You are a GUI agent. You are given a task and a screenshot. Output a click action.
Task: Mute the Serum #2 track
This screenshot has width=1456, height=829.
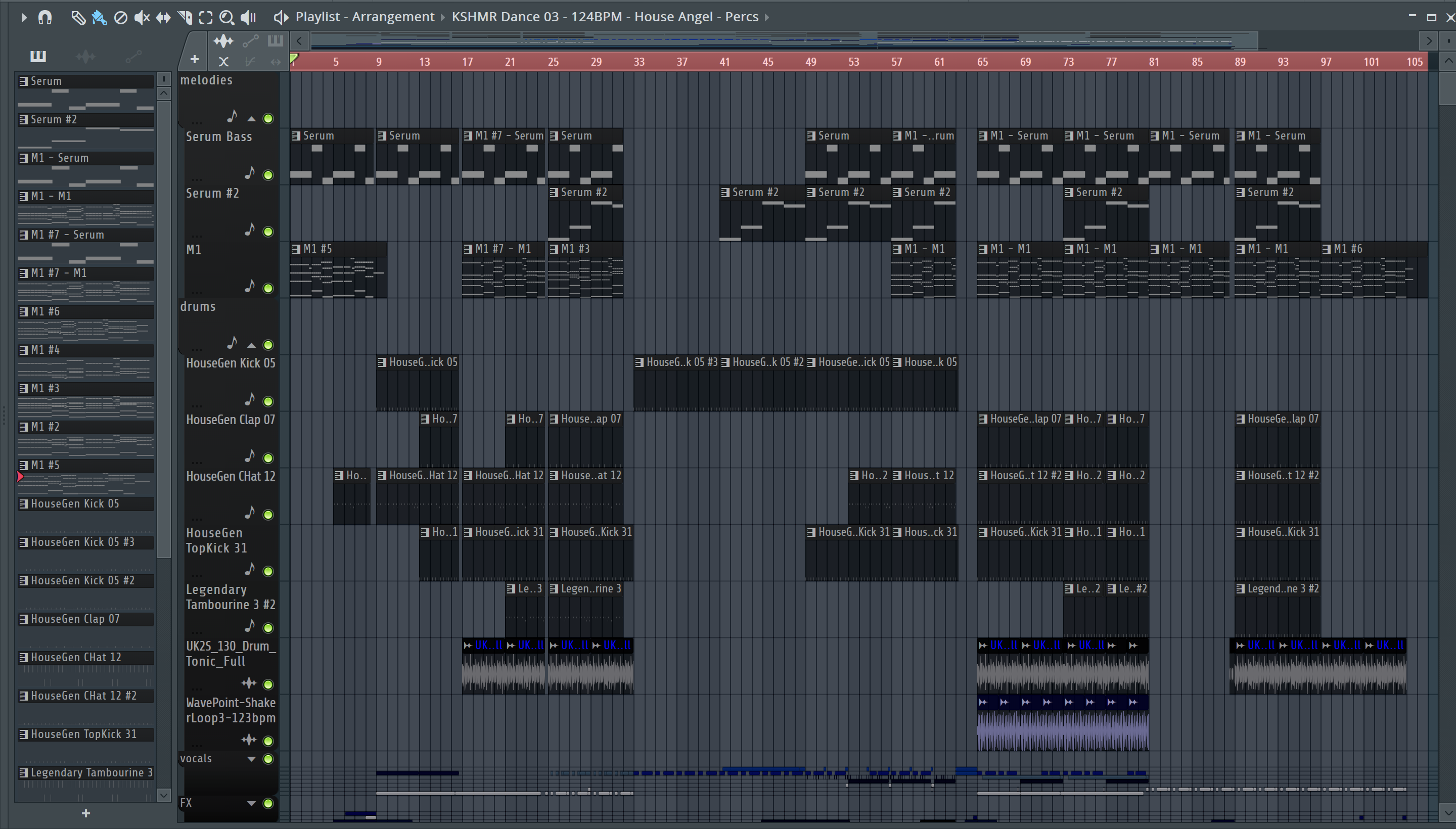click(x=268, y=232)
